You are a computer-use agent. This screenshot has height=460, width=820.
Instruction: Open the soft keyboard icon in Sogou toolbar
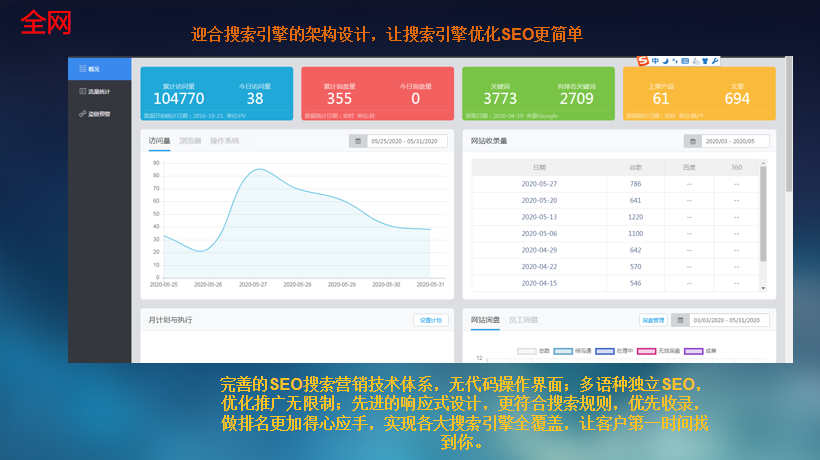click(x=685, y=61)
